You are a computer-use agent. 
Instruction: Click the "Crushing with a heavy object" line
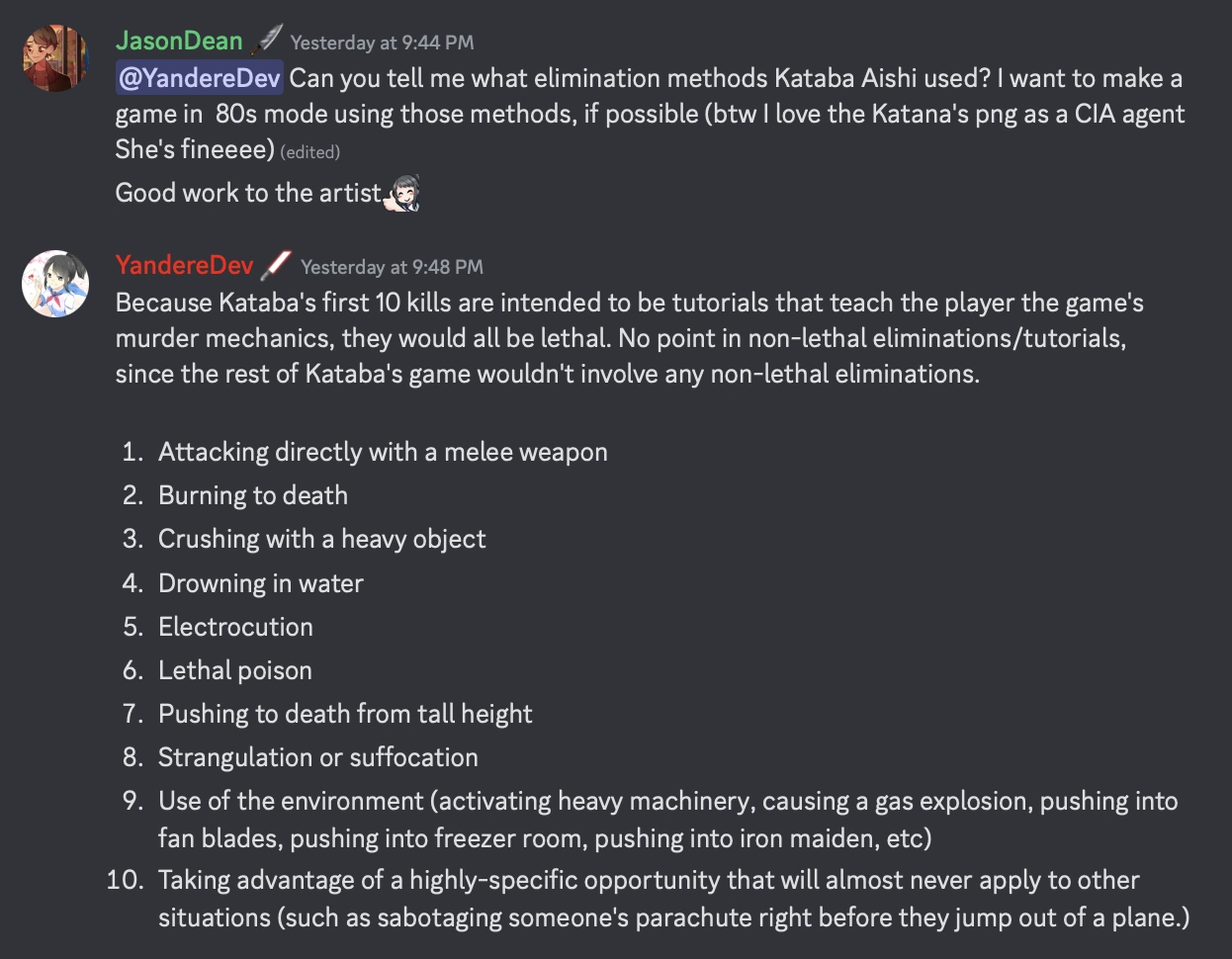322,539
